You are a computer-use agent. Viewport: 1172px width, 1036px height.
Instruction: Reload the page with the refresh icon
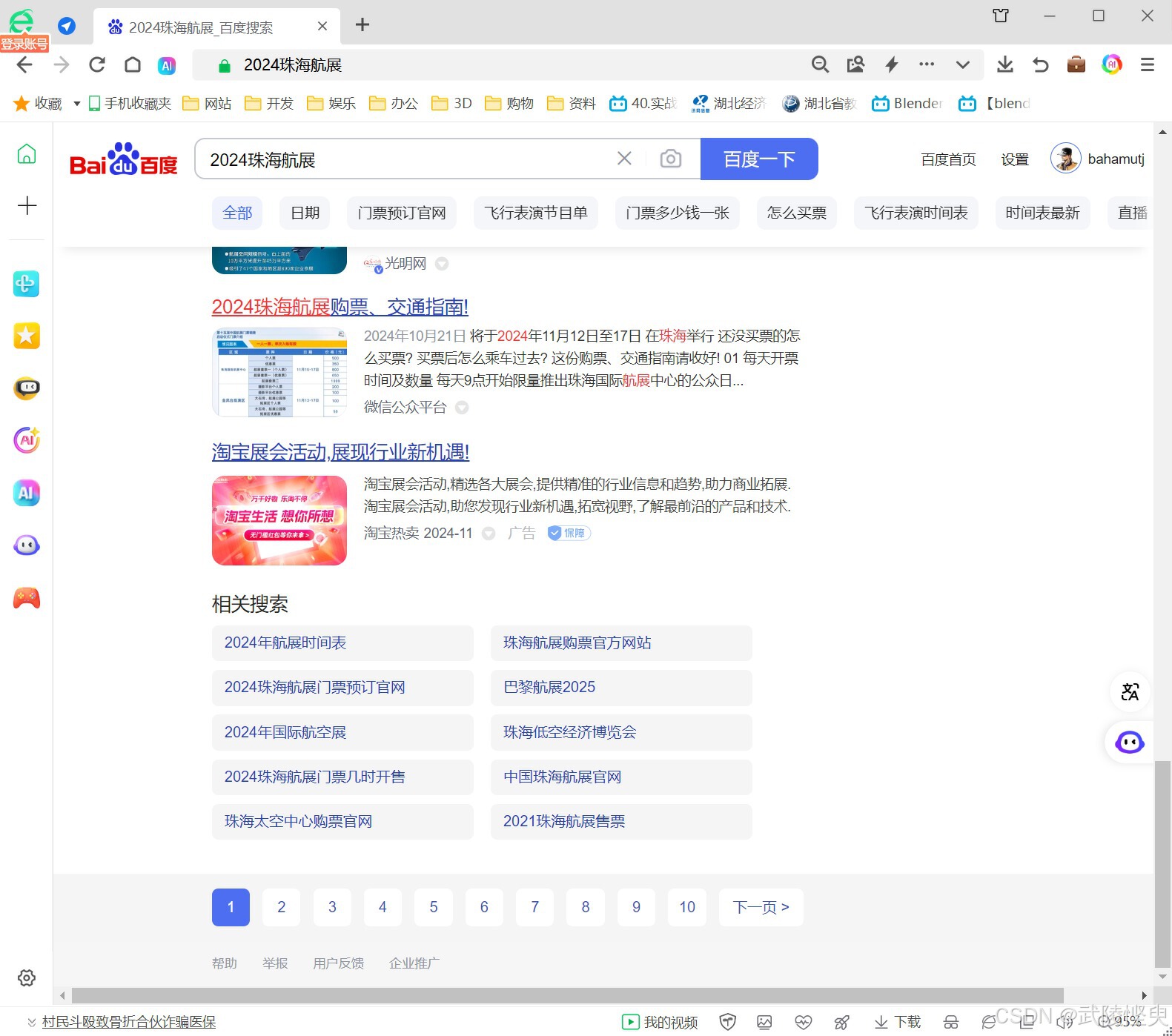coord(97,65)
